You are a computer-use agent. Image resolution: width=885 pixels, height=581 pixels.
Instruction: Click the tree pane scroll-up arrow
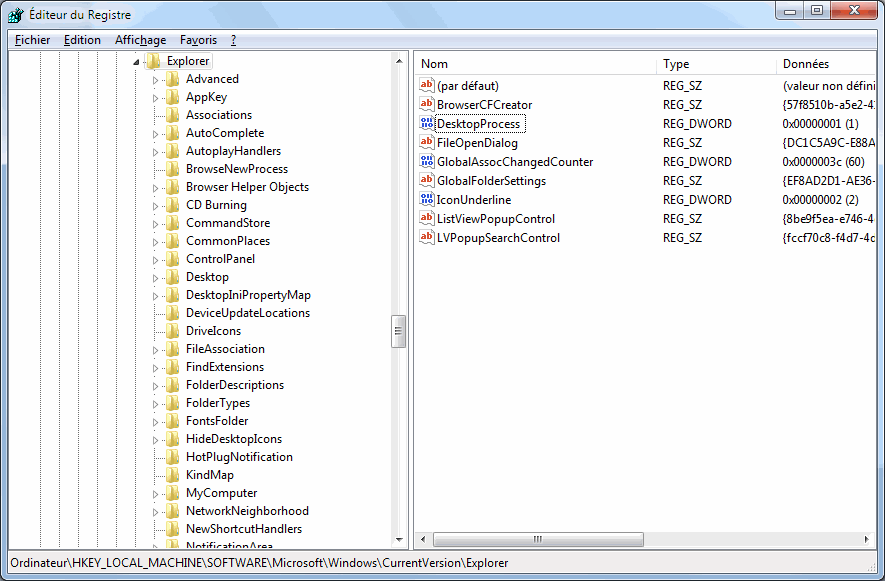[399, 61]
